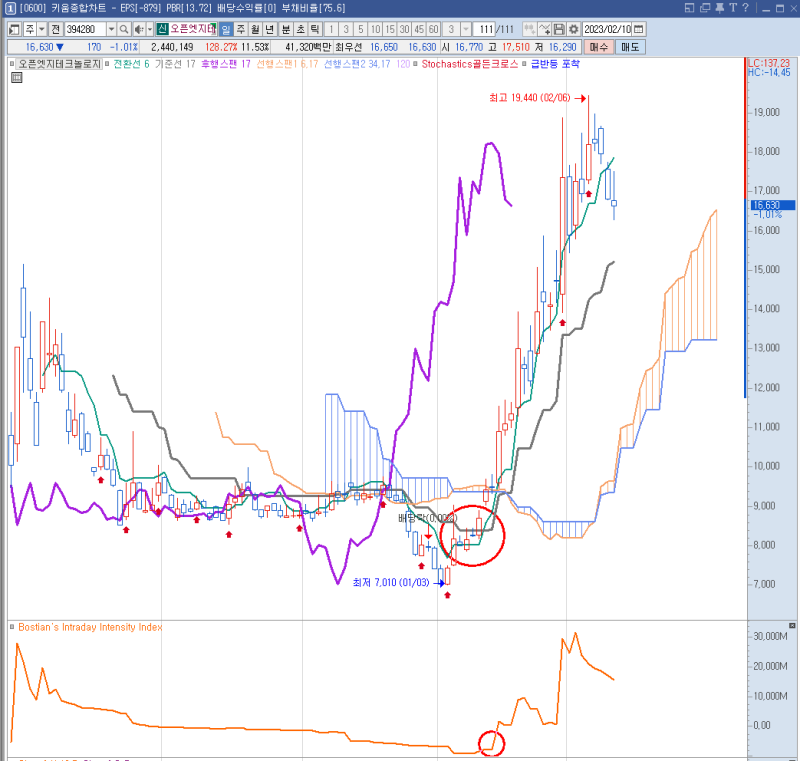This screenshot has height=761, width=800.
Task: Click the green 신 badge before the stock name
Action: (x=161, y=30)
